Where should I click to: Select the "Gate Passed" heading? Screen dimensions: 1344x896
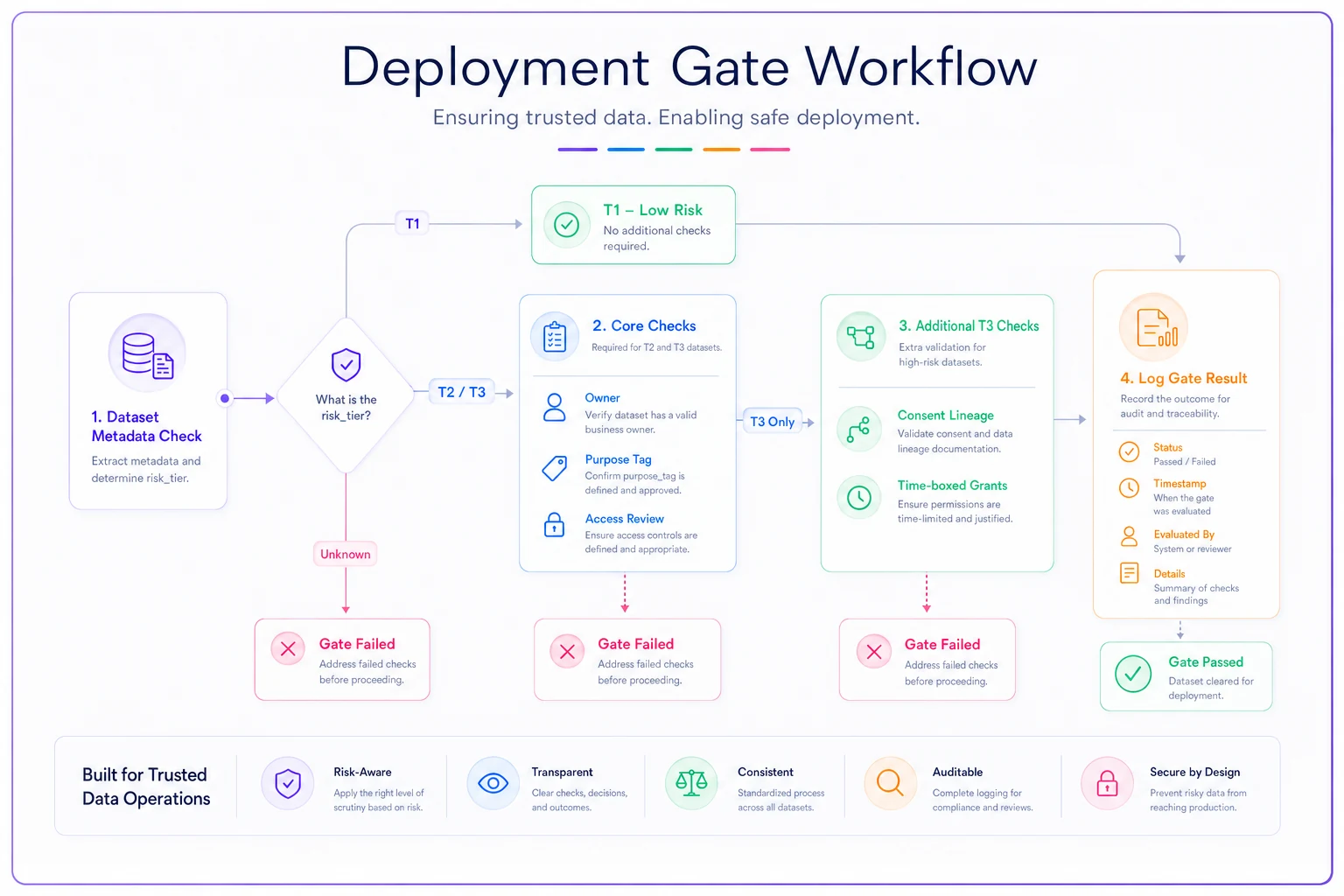pos(1206,661)
